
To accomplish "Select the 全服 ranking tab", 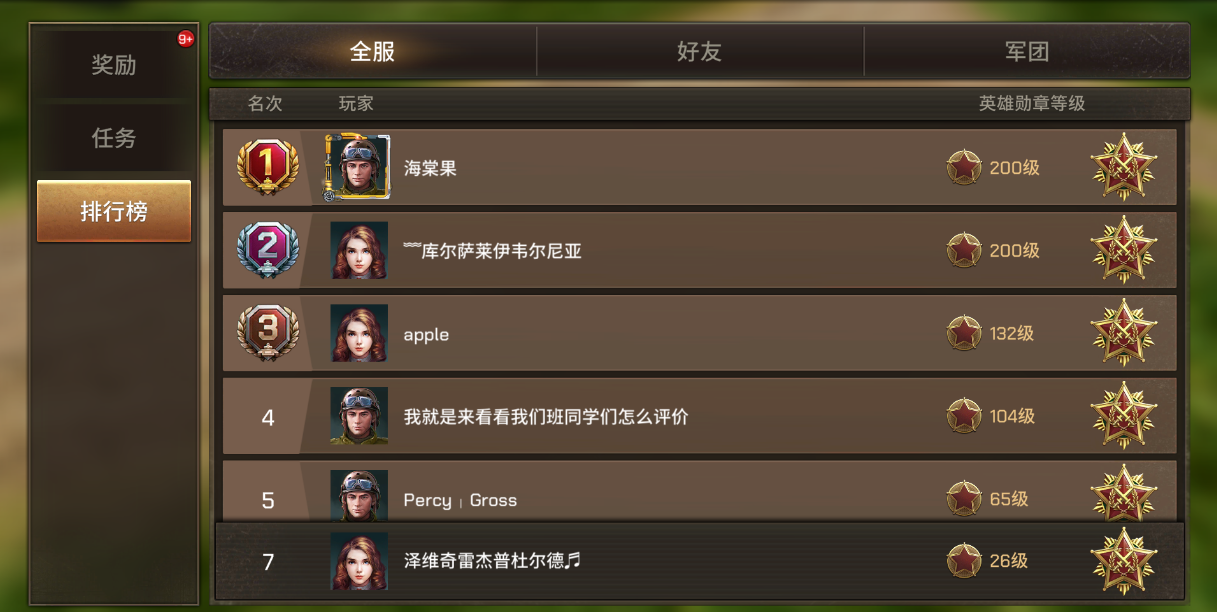I will tap(373, 52).
